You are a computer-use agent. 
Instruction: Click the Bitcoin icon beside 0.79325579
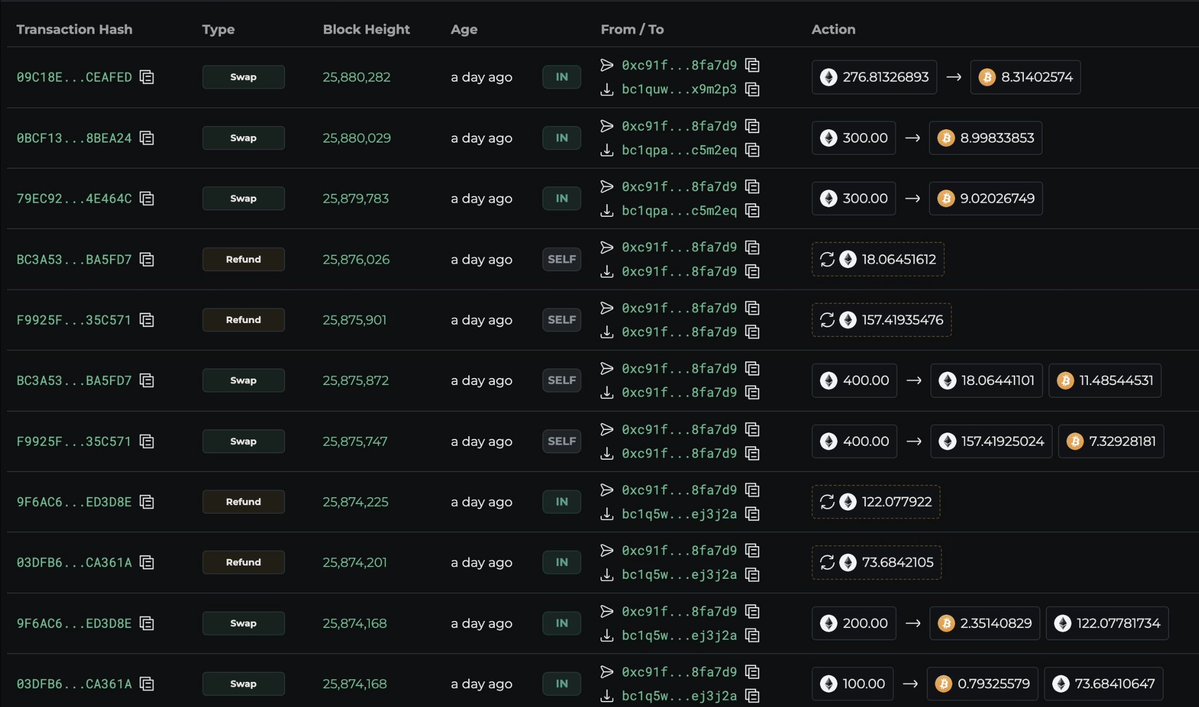click(944, 684)
